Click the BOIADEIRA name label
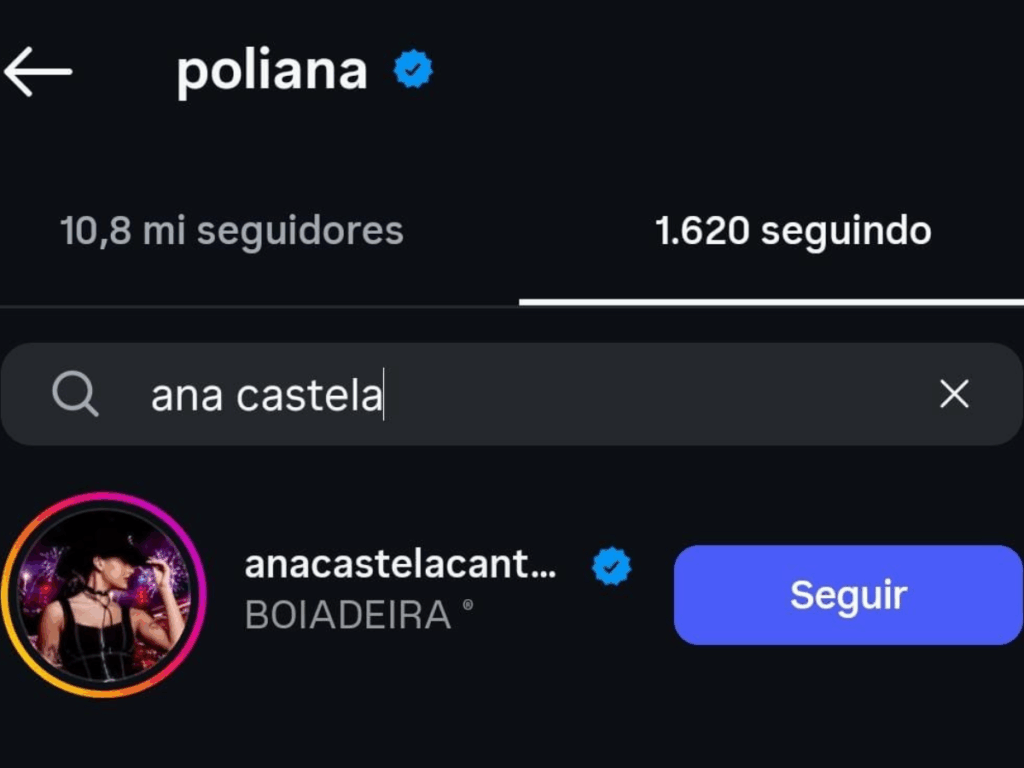 pos(348,615)
